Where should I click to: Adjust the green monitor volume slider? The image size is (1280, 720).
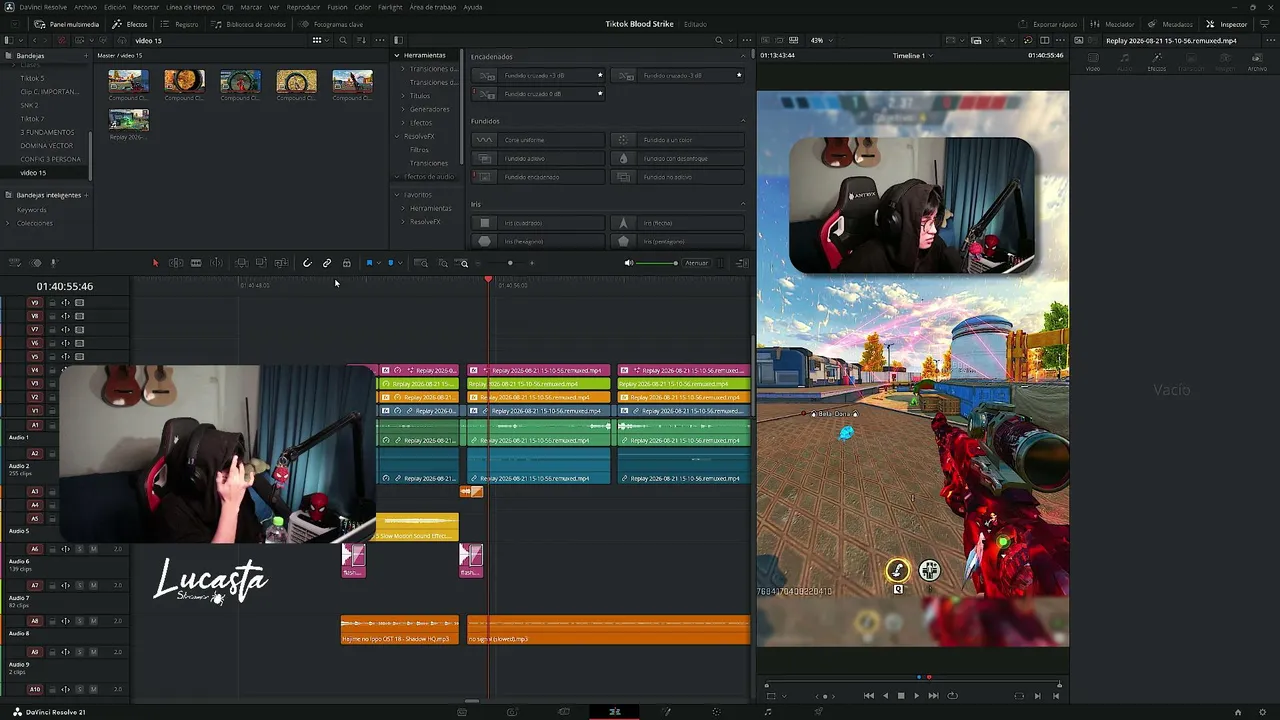(658, 263)
